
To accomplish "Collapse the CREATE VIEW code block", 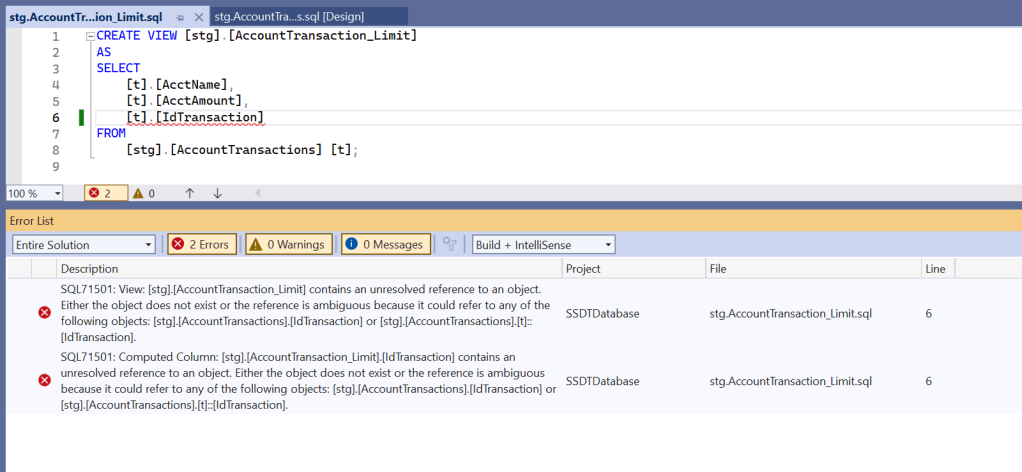I will (x=89, y=36).
